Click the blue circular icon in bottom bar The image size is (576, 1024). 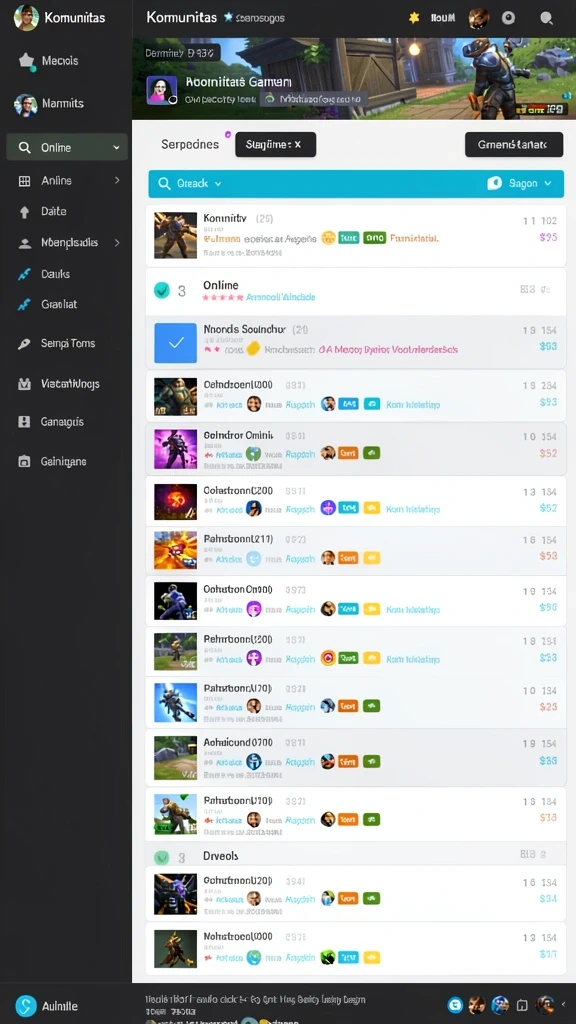tap(455, 1004)
